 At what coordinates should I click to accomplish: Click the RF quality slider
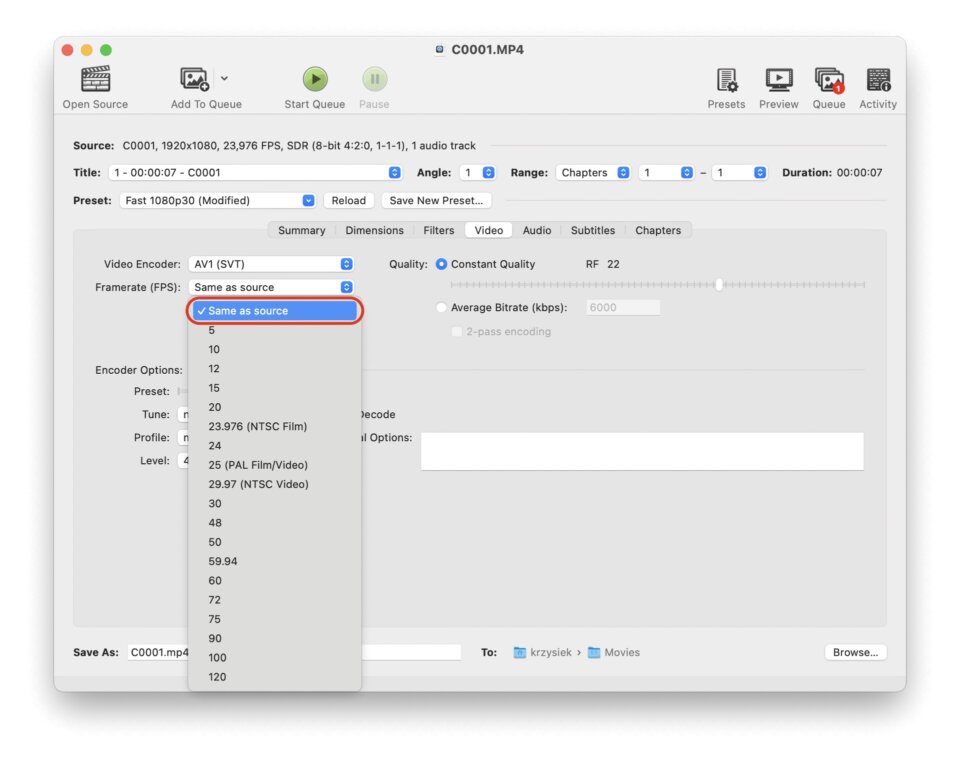tap(718, 285)
